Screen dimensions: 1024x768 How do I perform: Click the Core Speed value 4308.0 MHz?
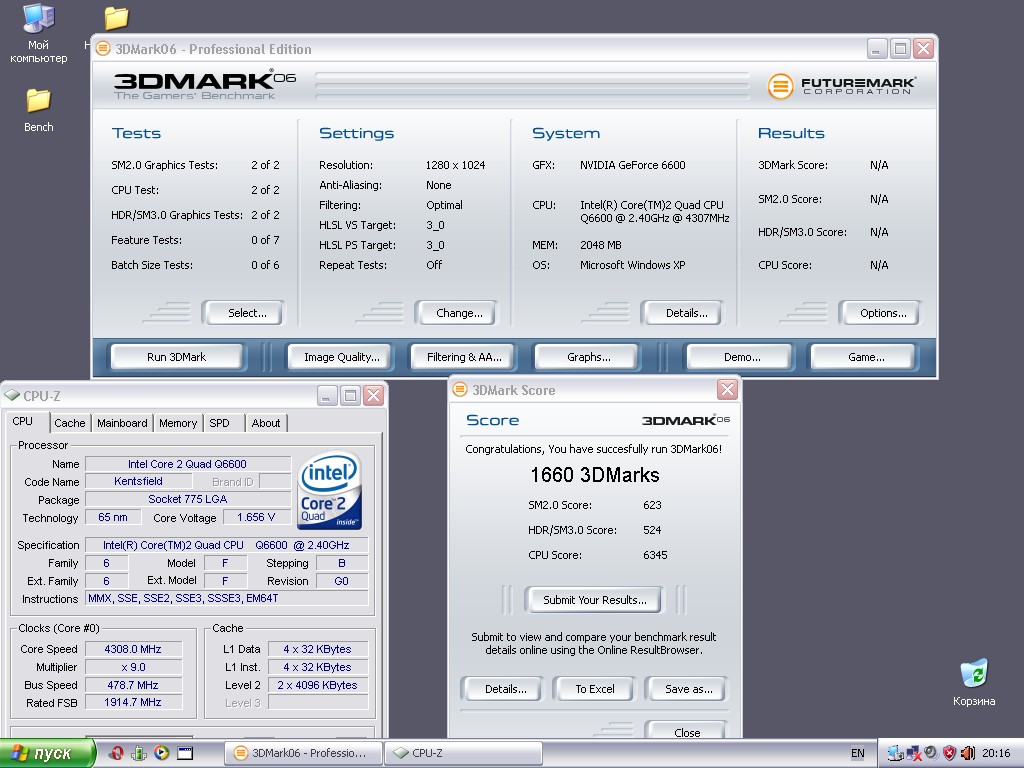click(133, 649)
